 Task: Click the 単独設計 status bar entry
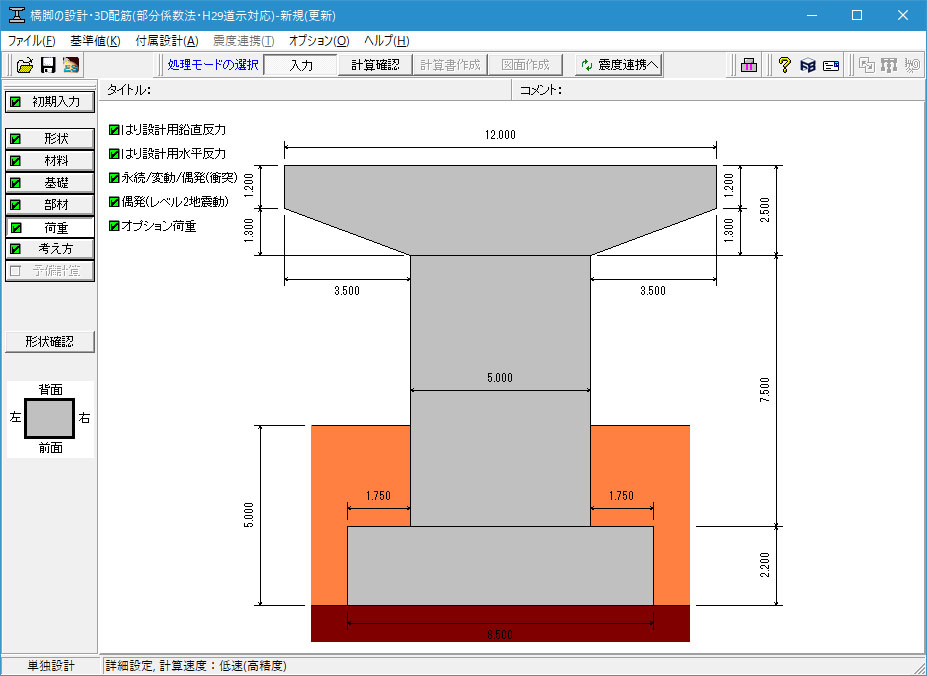point(51,666)
